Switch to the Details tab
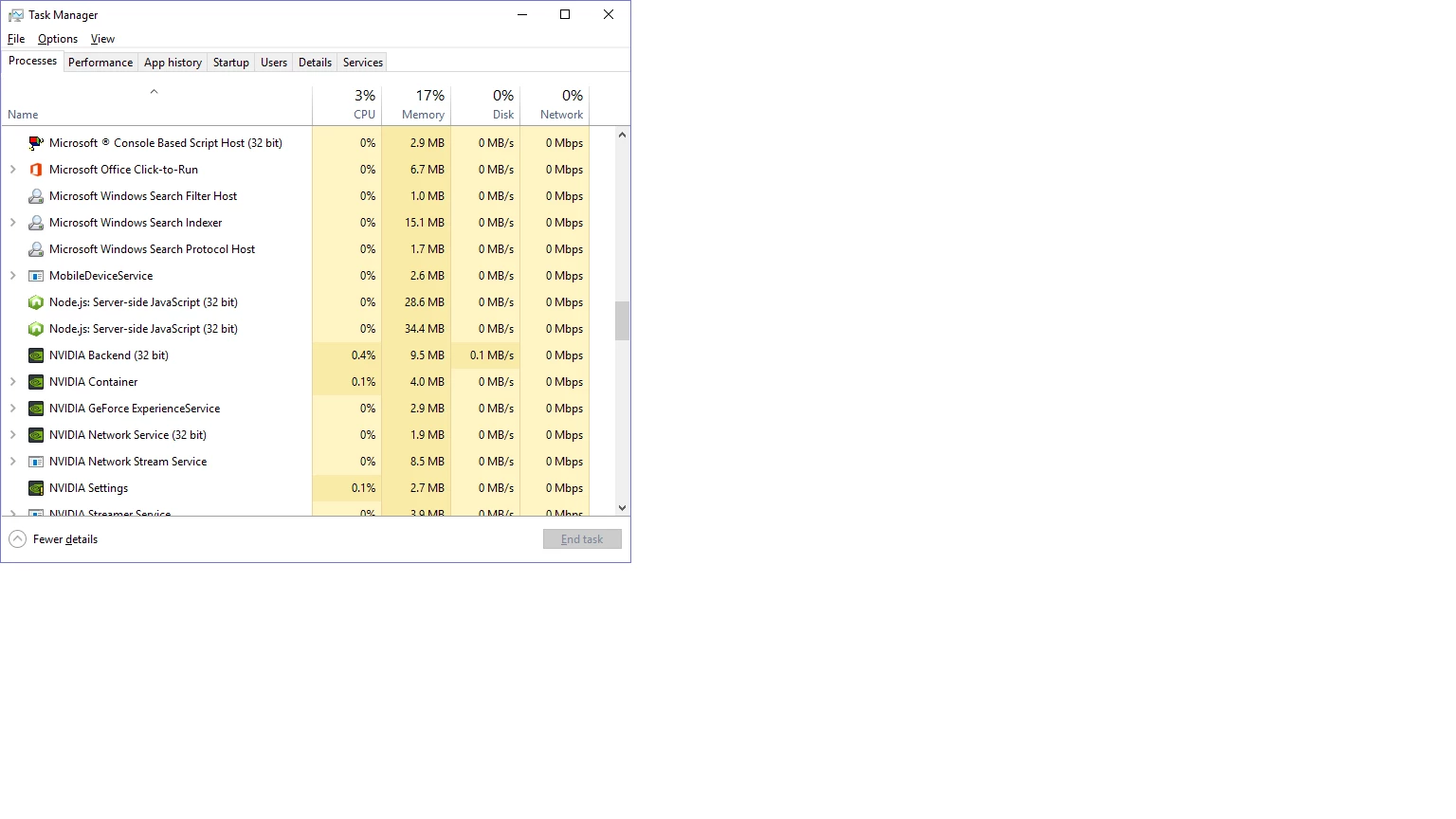 316,63
